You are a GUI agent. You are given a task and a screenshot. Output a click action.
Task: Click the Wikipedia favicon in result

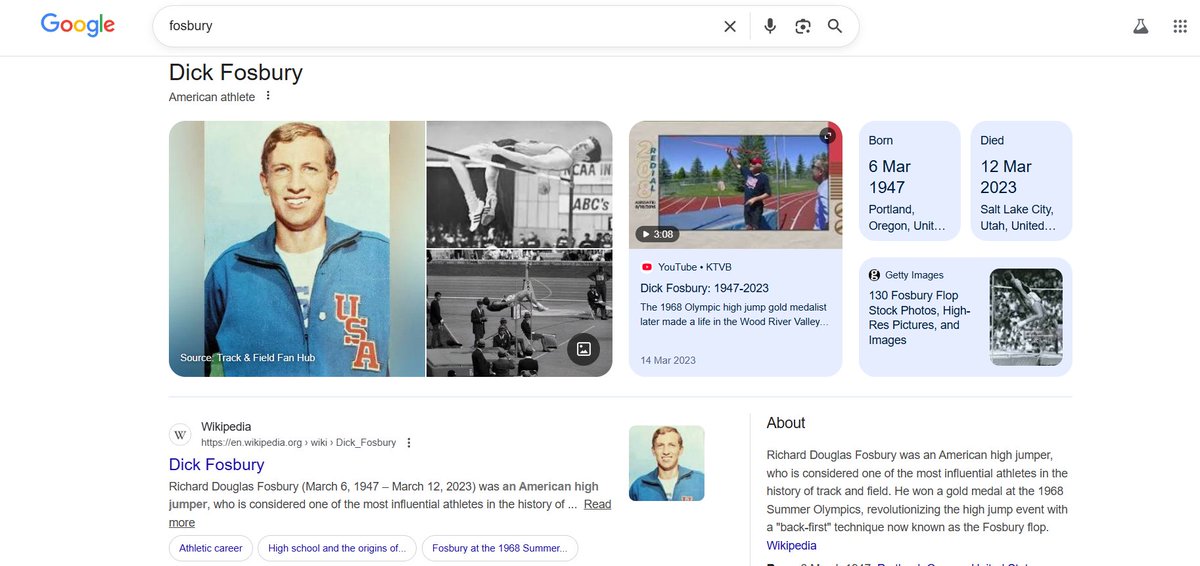(181, 434)
